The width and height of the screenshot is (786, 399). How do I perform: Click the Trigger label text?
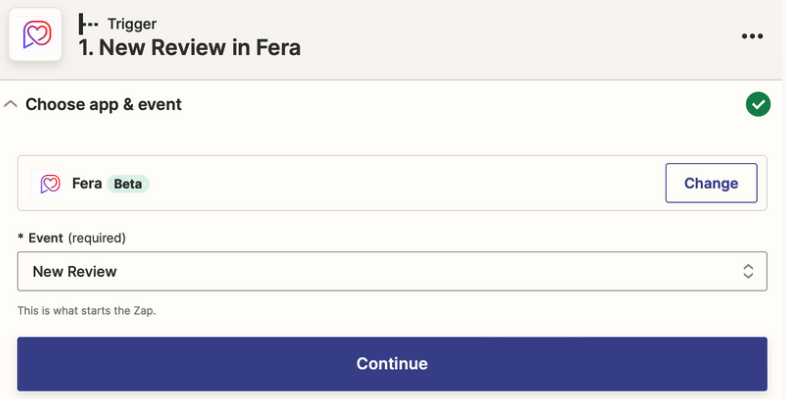tap(132, 24)
